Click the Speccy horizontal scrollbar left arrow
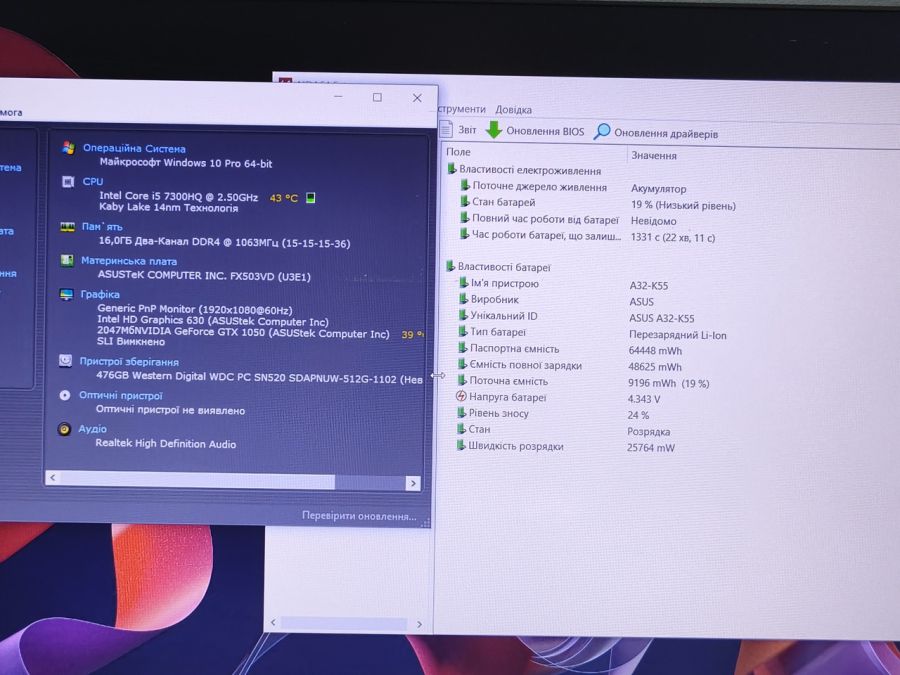This screenshot has height=675, width=900. click(x=53, y=478)
